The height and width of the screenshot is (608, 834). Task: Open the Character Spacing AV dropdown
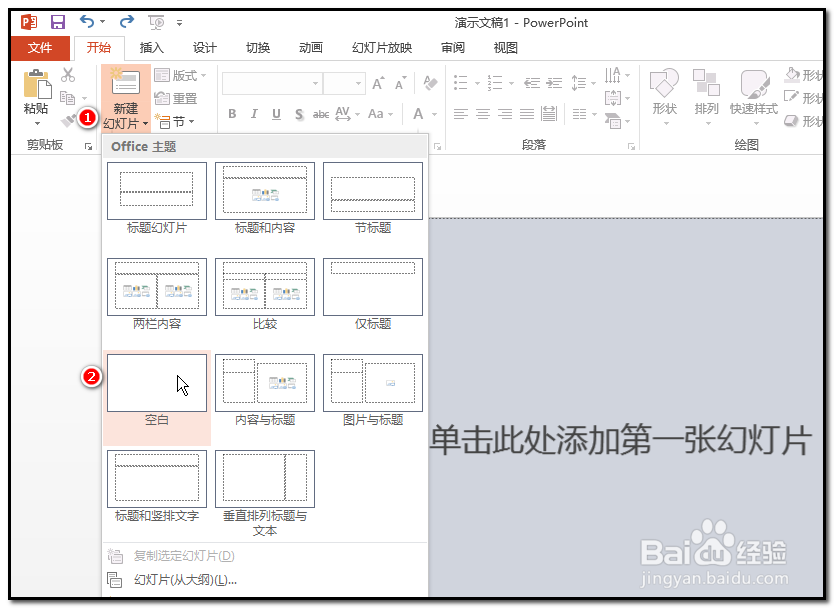point(347,114)
